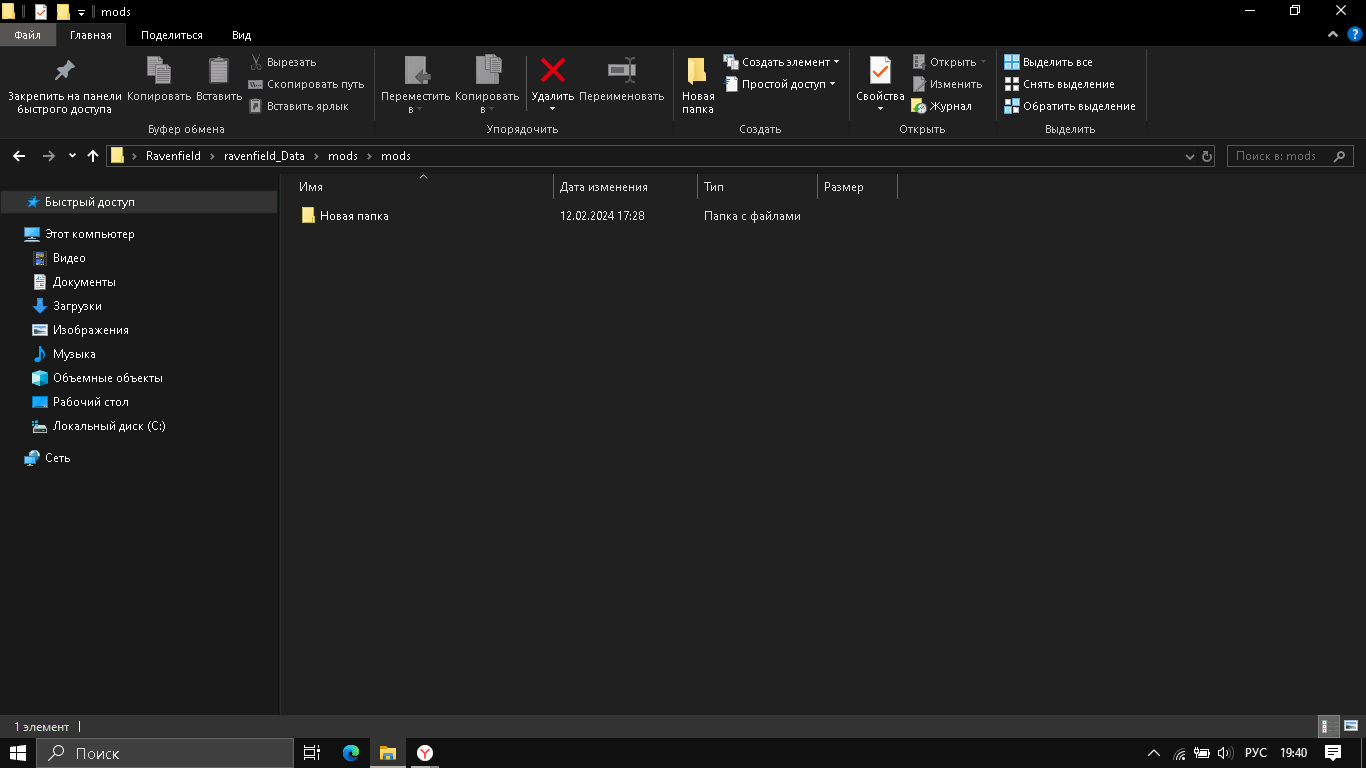Open Task View on taskbar
1366x768 pixels.
click(312, 753)
